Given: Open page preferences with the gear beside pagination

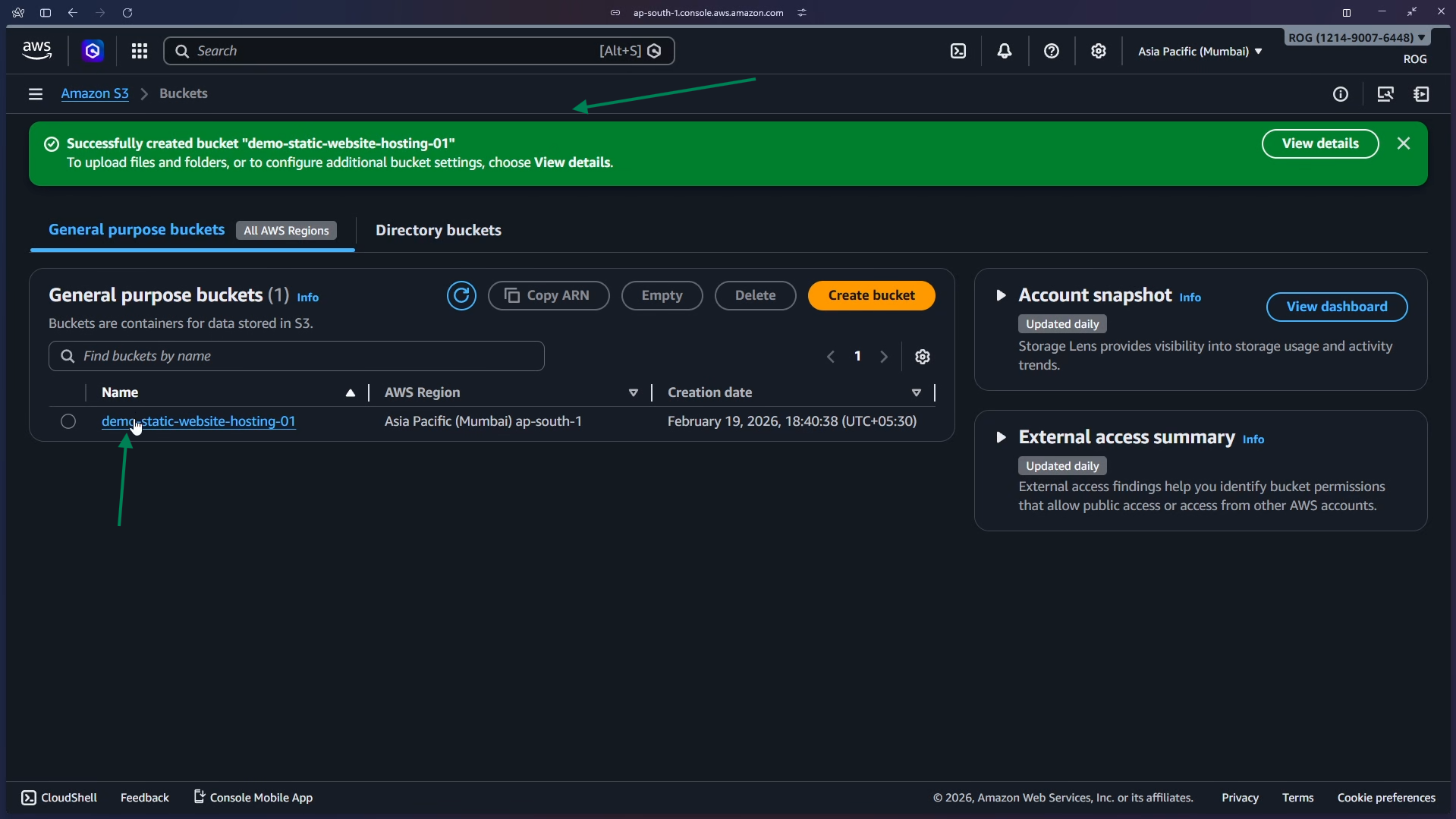Looking at the screenshot, I should click(922, 356).
